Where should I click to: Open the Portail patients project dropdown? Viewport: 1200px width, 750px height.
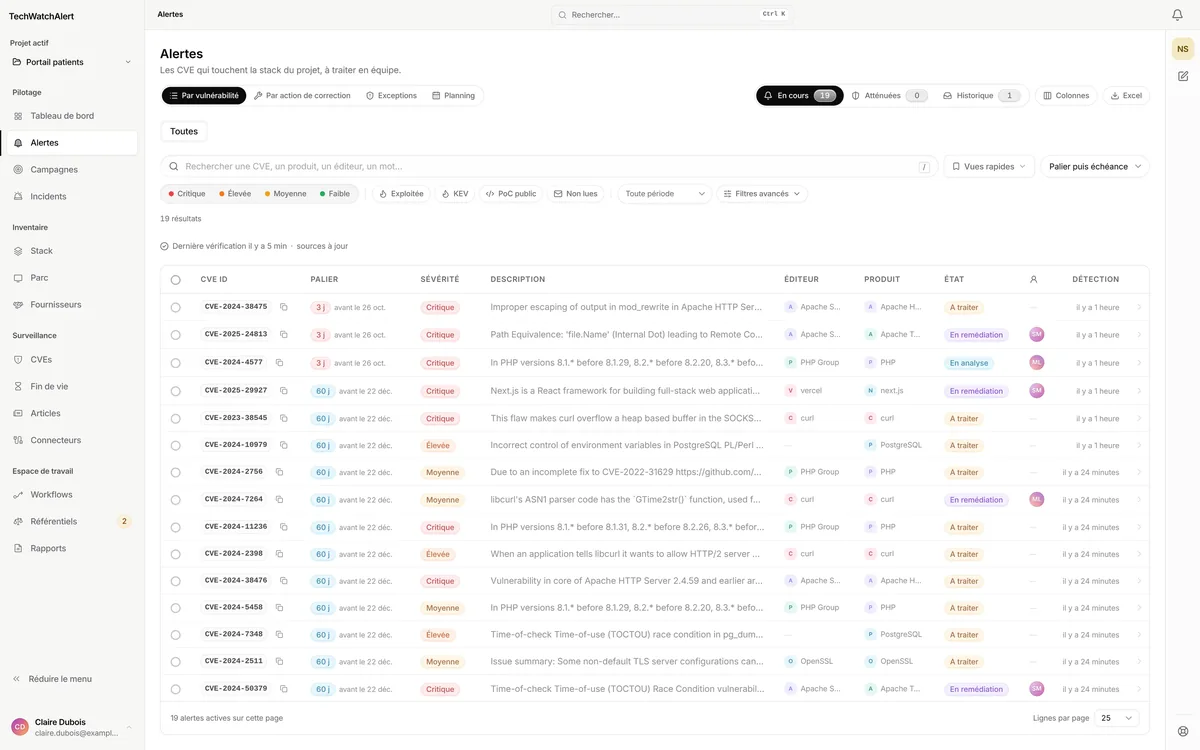pos(72,62)
